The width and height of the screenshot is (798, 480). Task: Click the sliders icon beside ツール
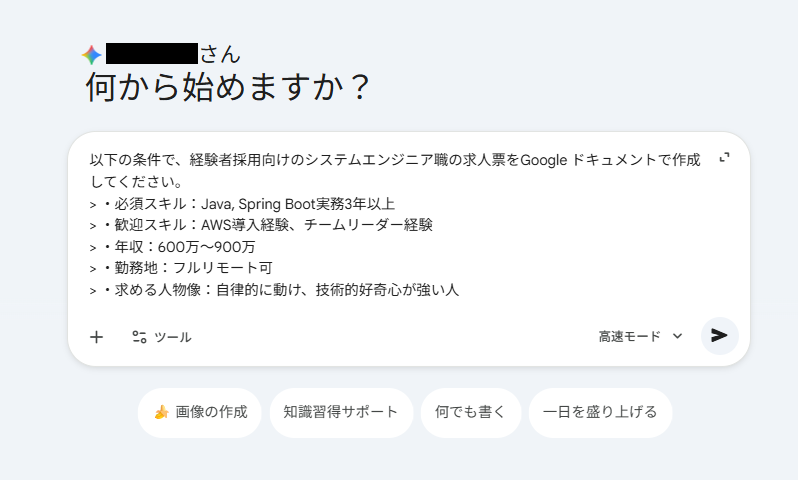pos(139,337)
